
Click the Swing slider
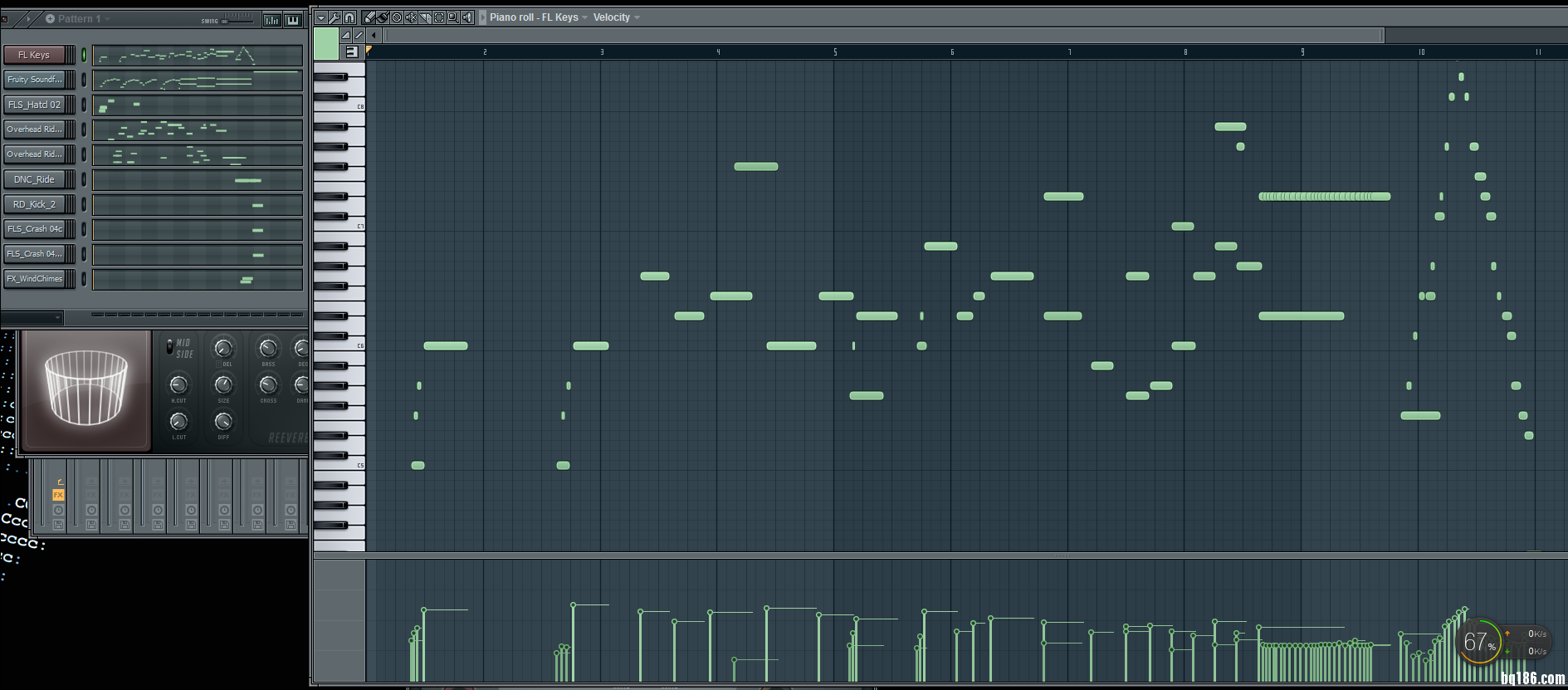pyautogui.click(x=238, y=20)
